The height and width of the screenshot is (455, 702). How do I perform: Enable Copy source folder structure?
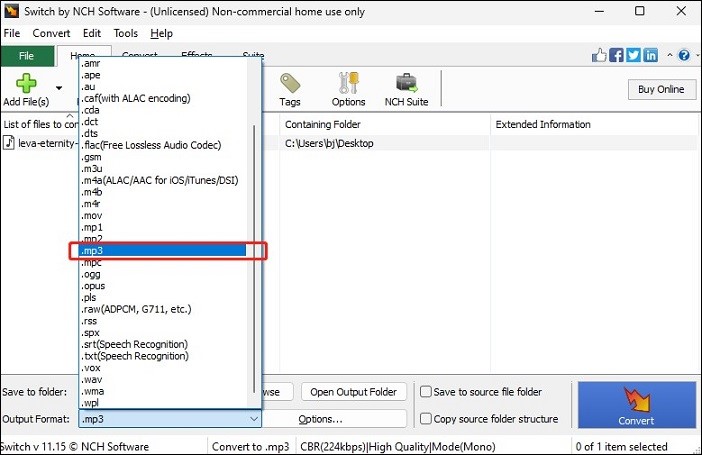tap(426, 419)
